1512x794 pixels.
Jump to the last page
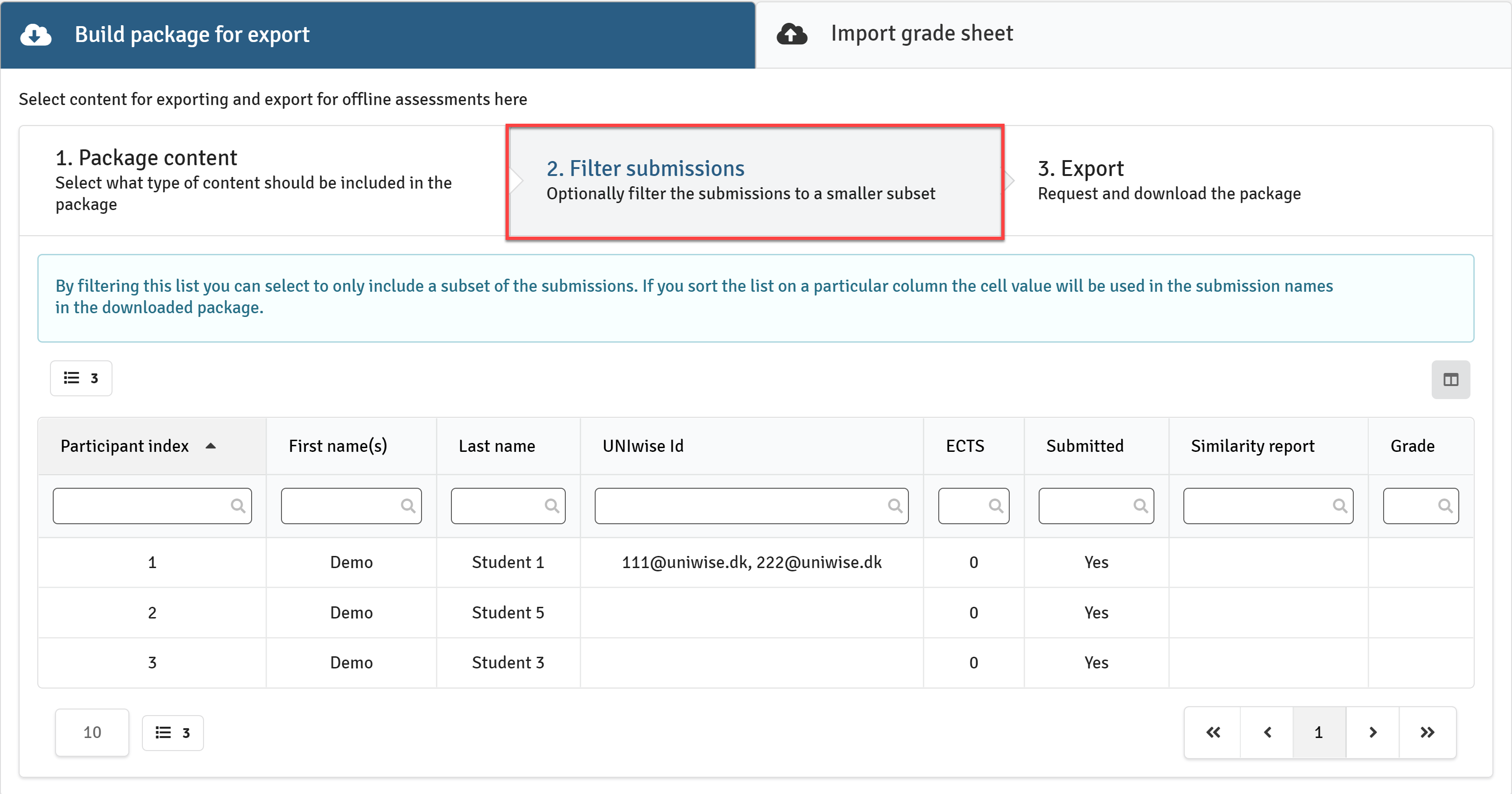[1428, 732]
